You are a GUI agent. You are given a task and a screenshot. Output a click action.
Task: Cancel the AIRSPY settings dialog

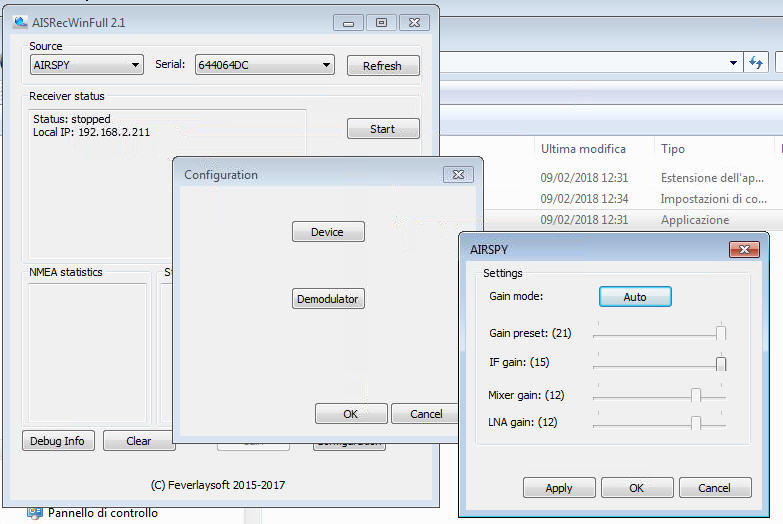715,488
